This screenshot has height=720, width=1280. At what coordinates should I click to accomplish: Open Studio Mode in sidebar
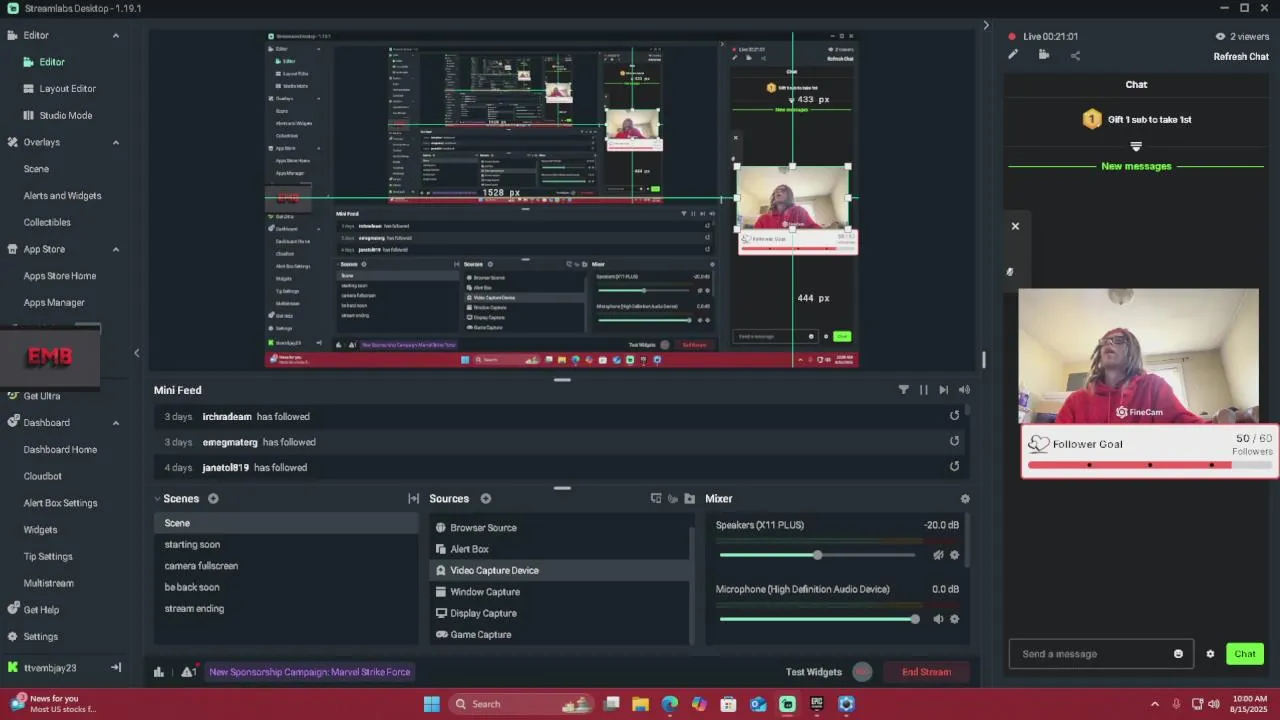click(66, 116)
